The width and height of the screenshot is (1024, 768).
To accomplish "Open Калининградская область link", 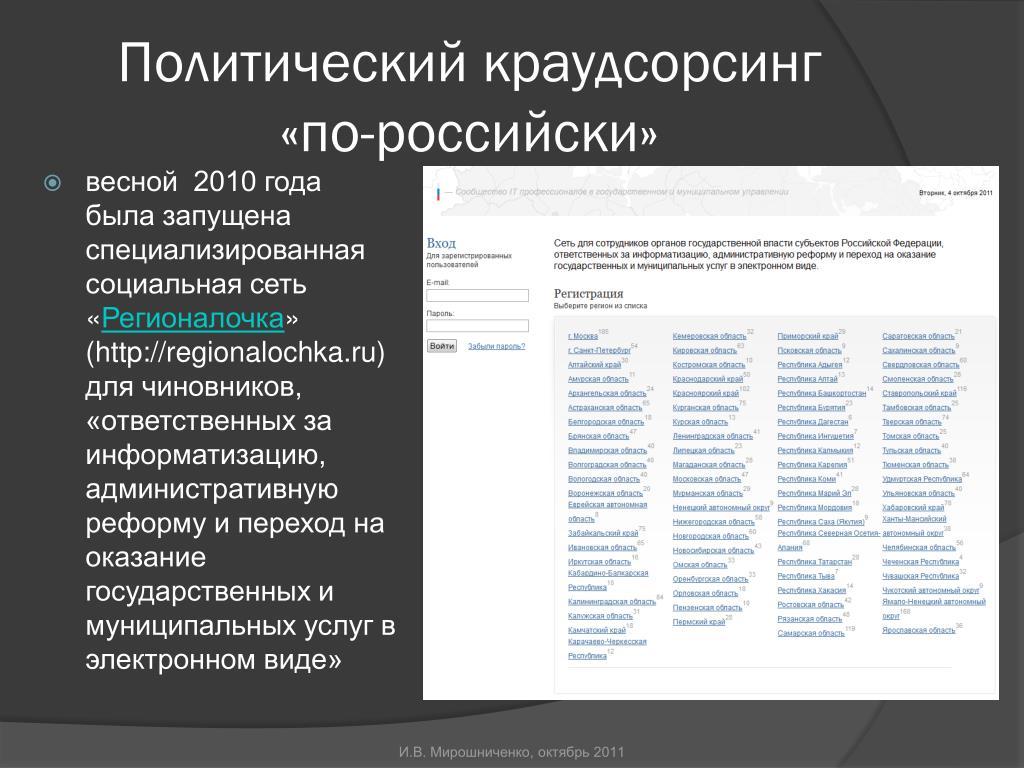I will click(611, 602).
